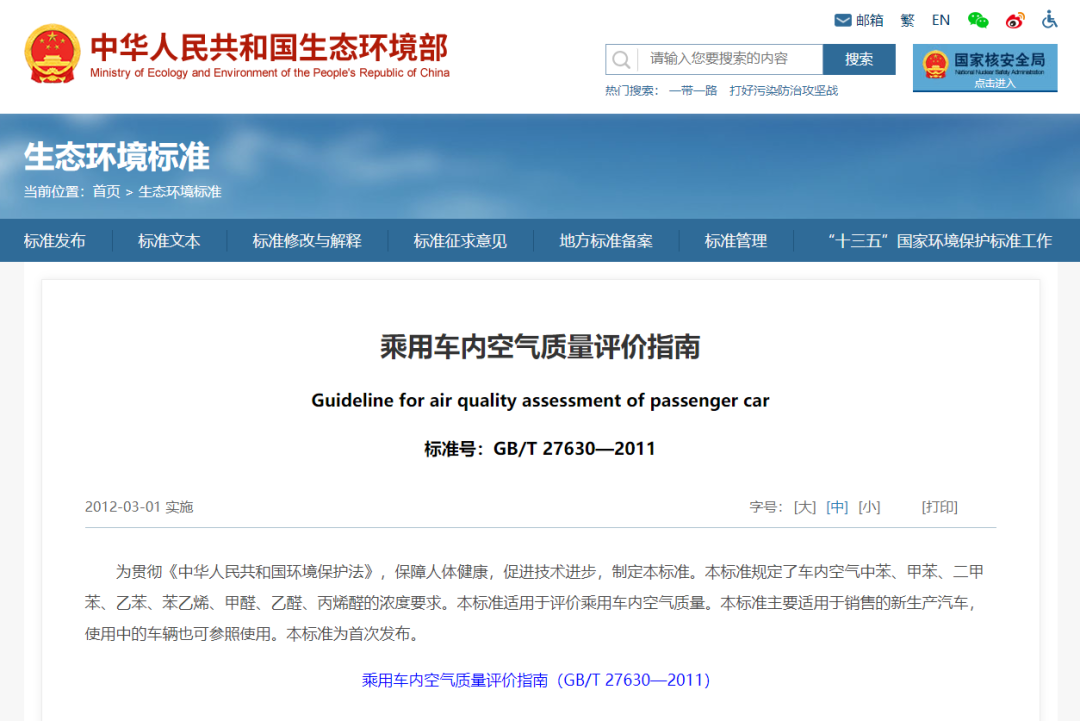Open the 标准管理 navigation tab

pyautogui.click(x=736, y=240)
